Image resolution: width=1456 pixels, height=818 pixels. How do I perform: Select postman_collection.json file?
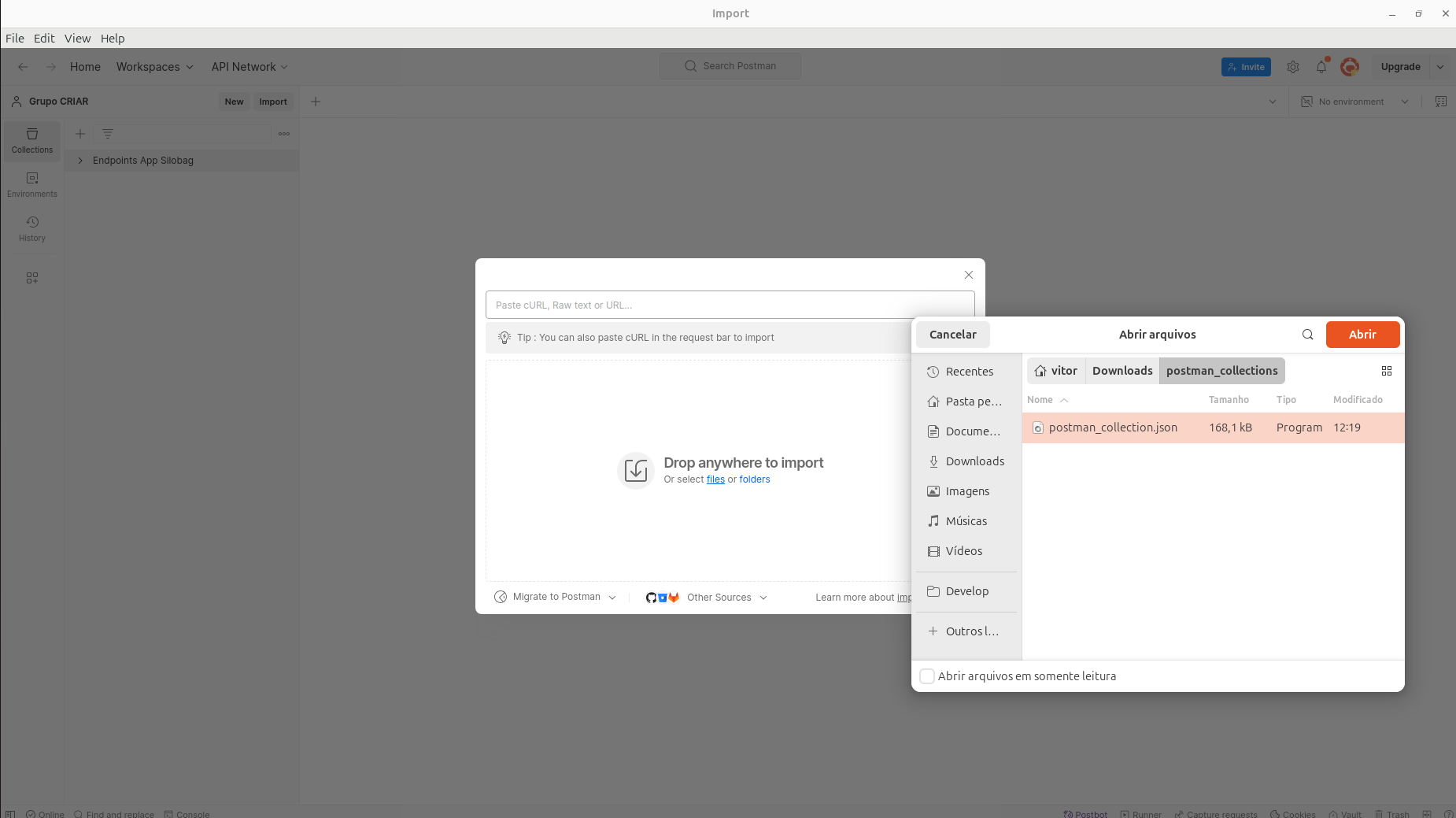click(x=1113, y=428)
